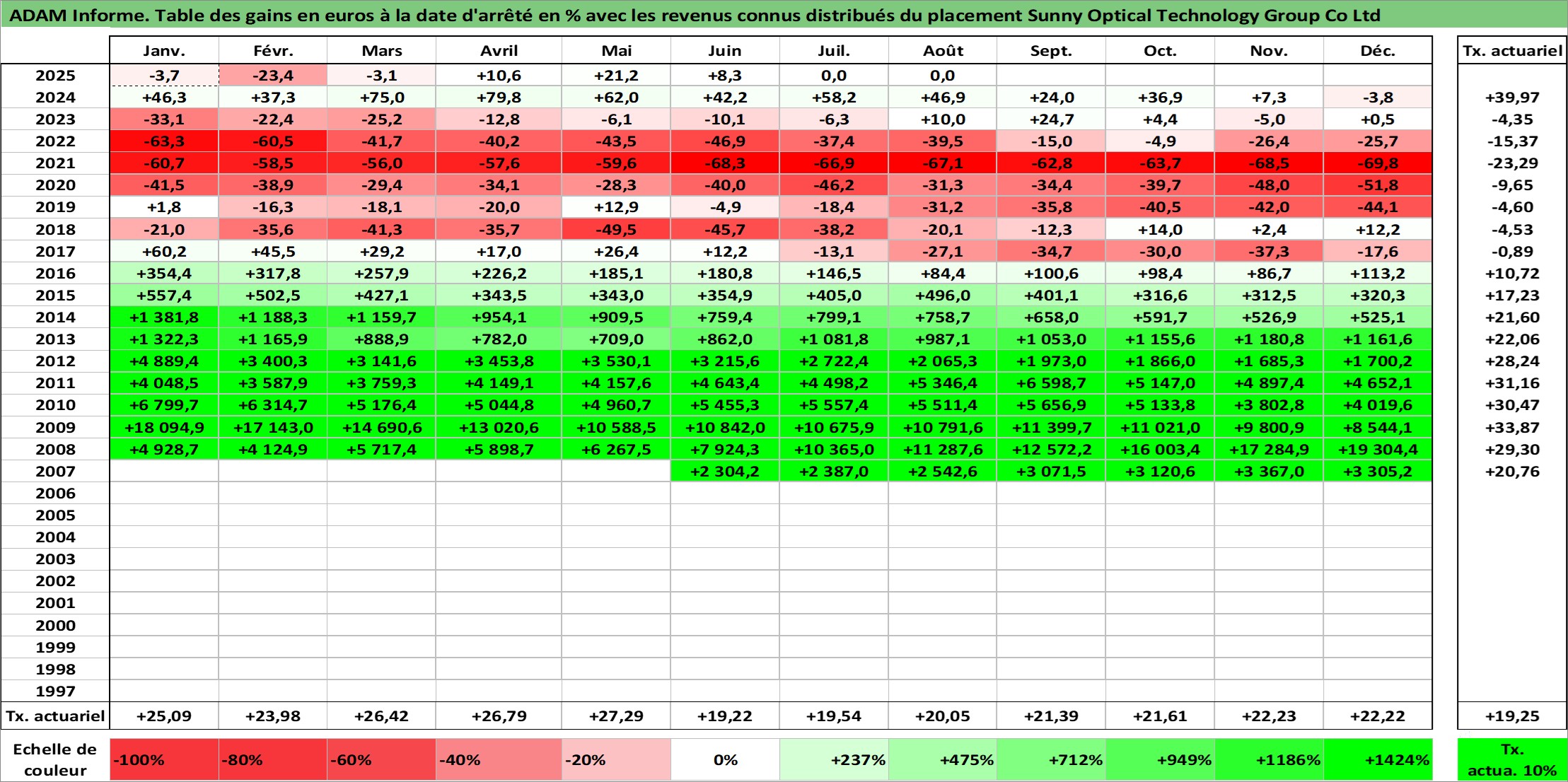Viewport: 1568px width, 782px height.
Task: Click the ADAM Informe title banner
Action: (x=784, y=15)
